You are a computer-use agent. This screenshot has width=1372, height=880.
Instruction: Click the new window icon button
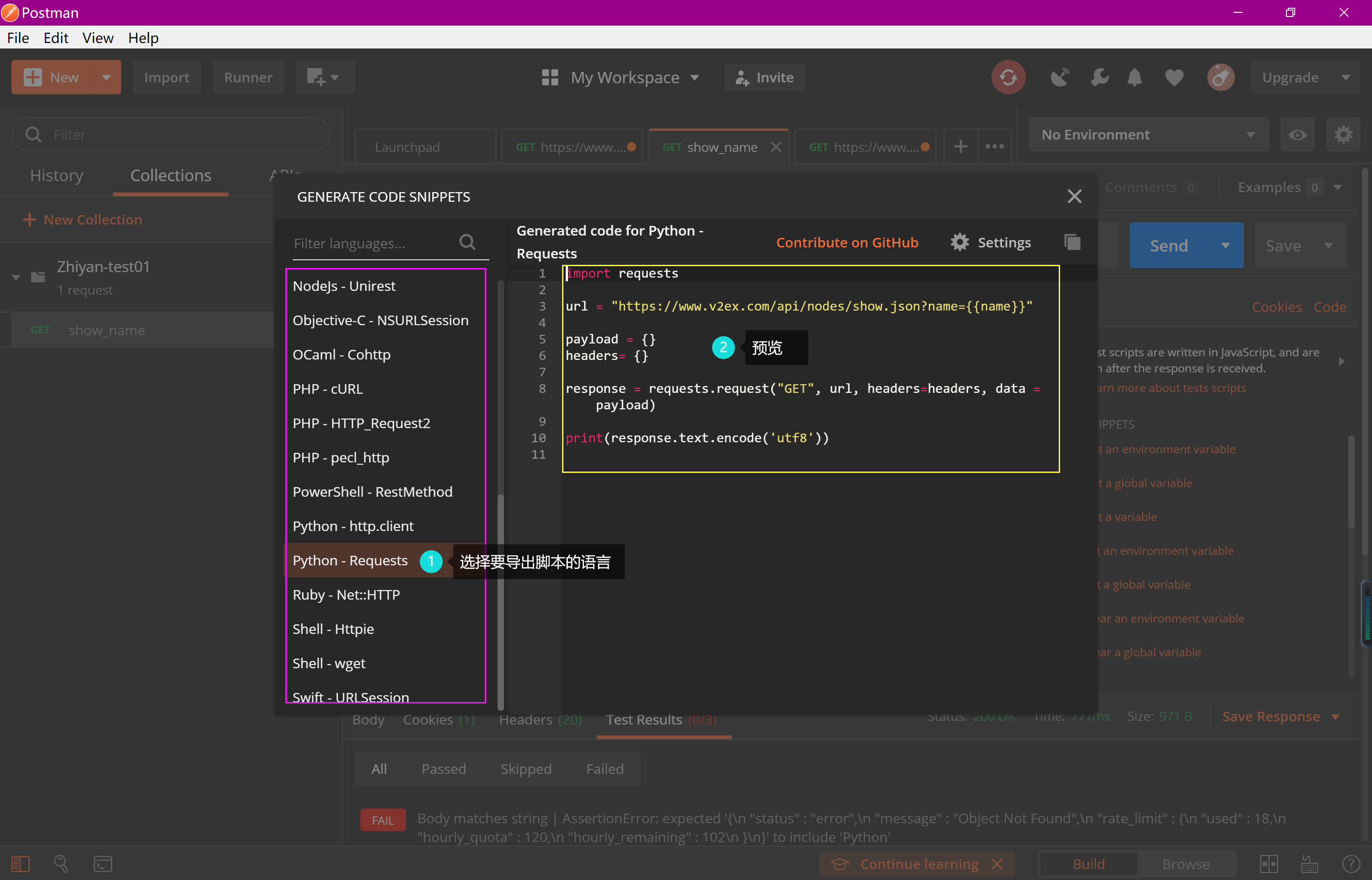tap(325, 77)
